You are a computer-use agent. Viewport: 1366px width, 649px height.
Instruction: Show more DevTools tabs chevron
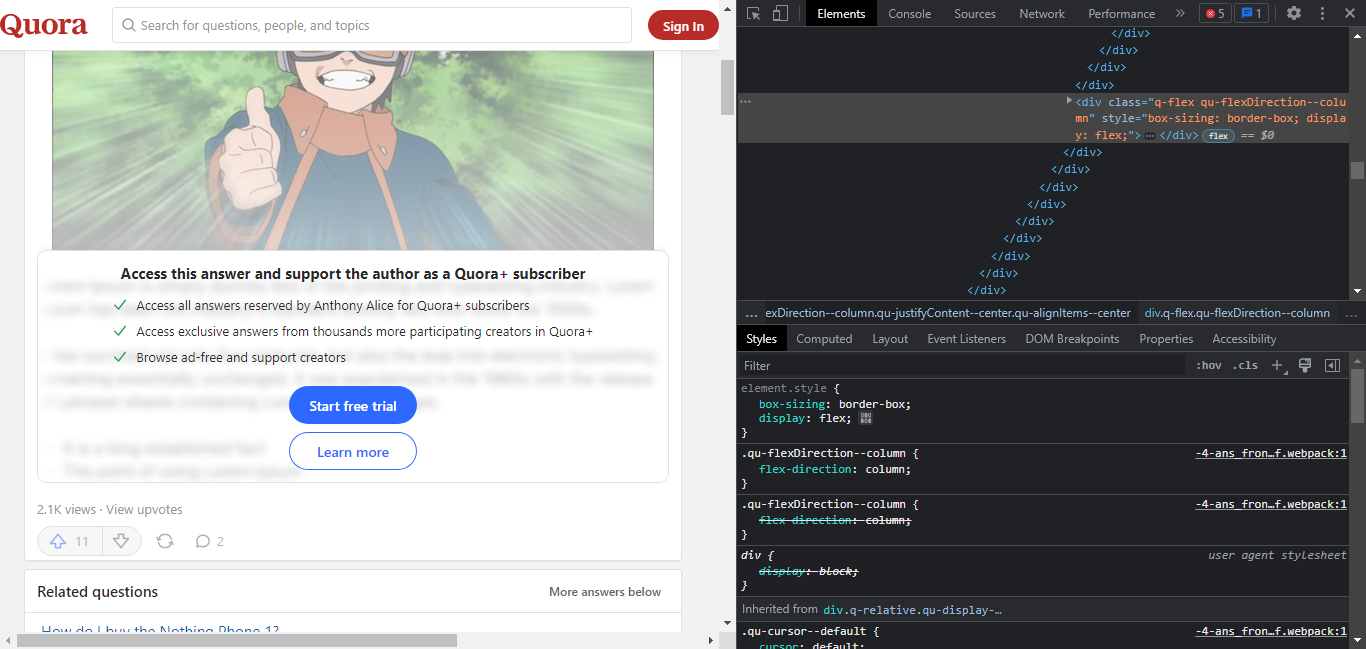click(1180, 13)
